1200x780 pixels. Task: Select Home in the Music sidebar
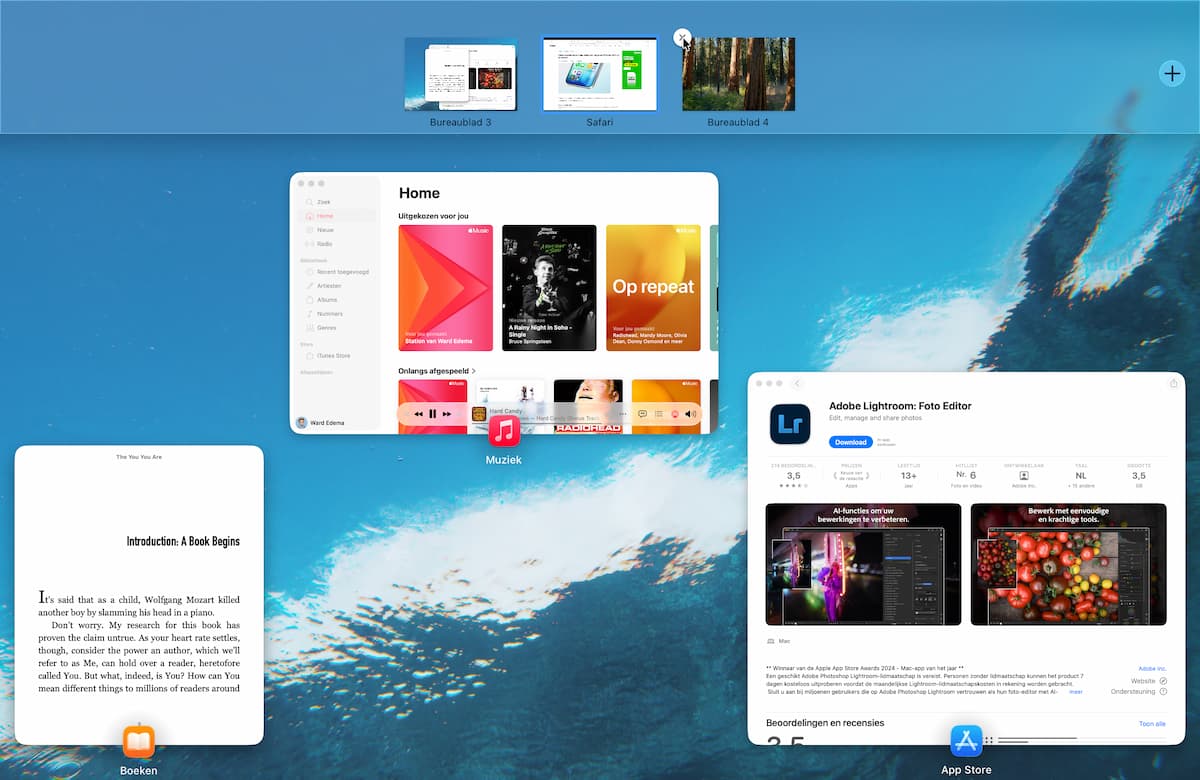pos(337,216)
